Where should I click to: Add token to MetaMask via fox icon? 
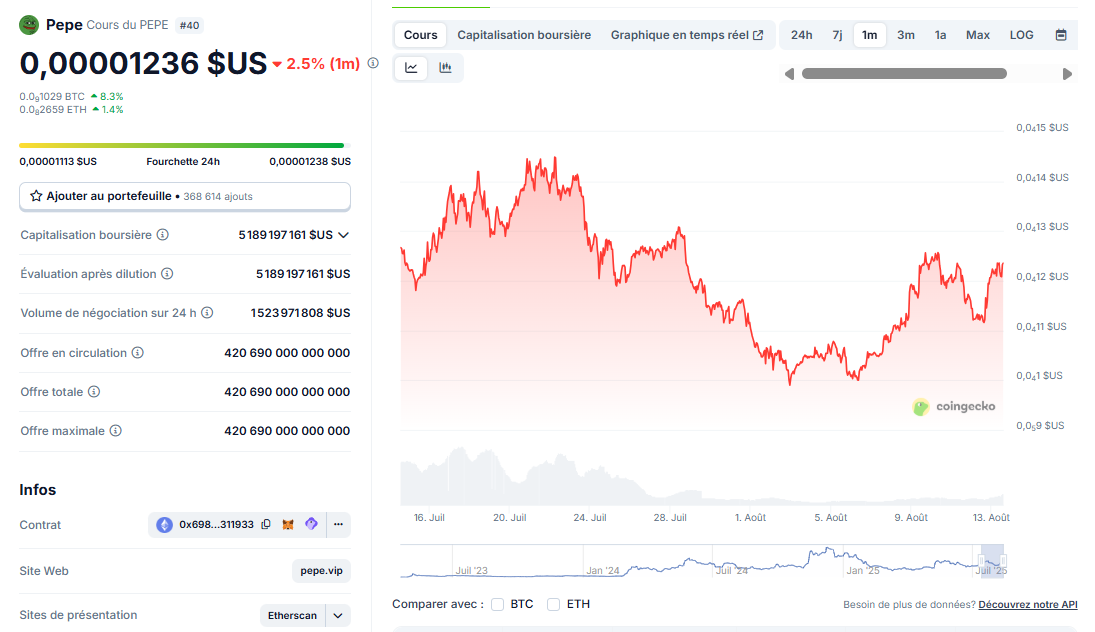point(288,524)
